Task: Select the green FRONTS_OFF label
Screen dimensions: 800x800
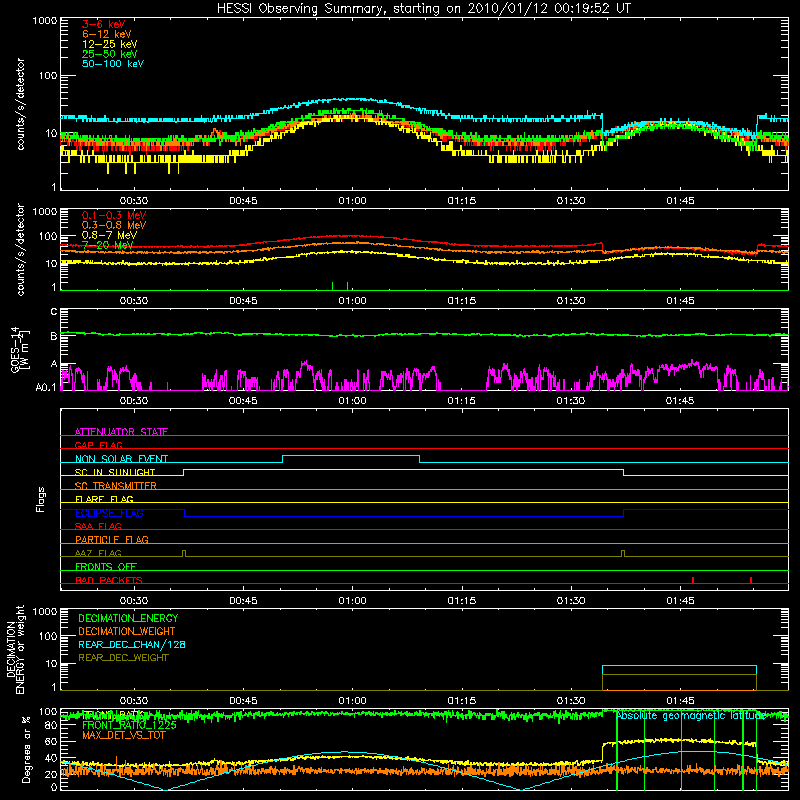Action: coord(106,566)
